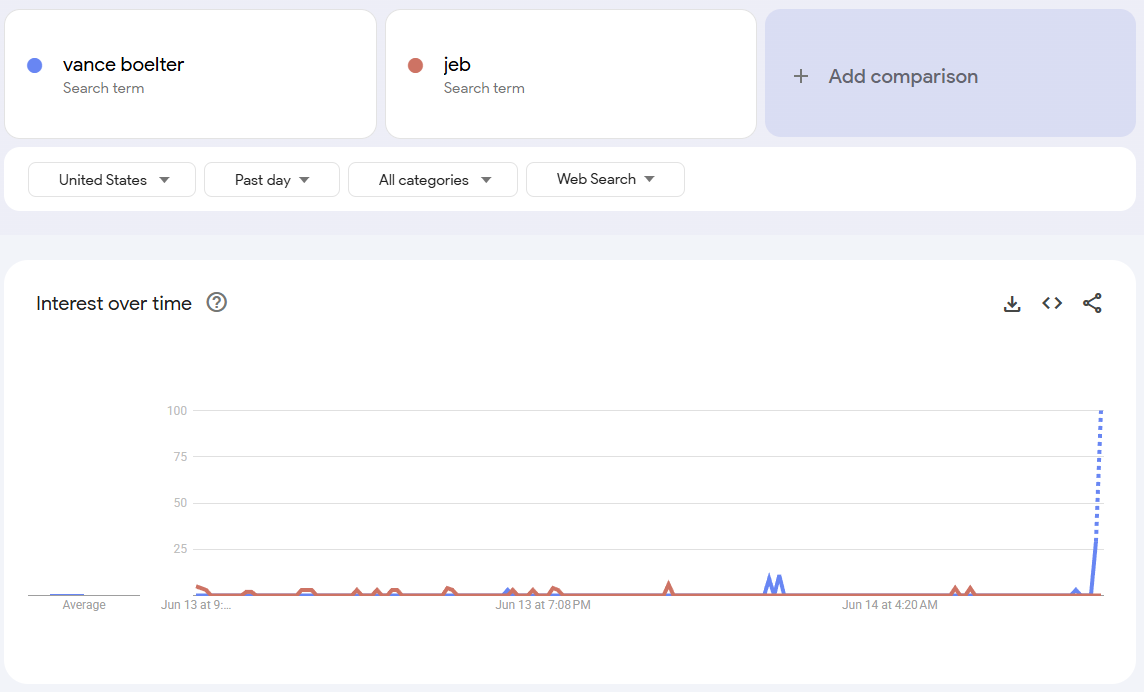Click the blue double peak near Jun 14

click(x=774, y=584)
